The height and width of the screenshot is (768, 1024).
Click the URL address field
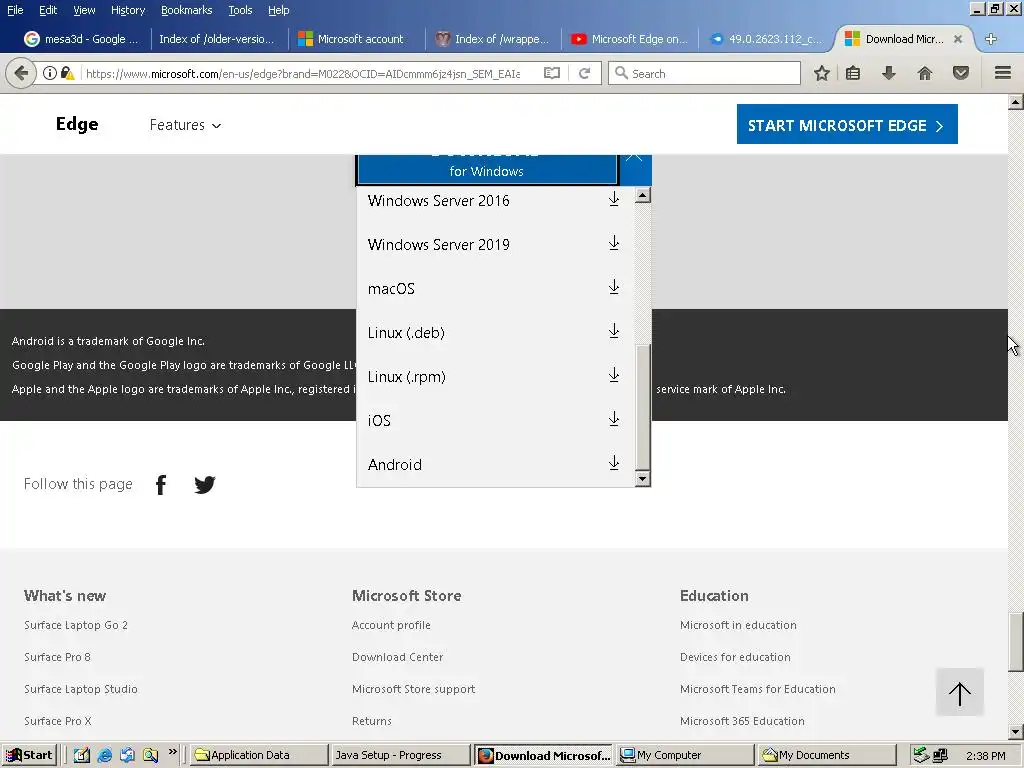click(x=303, y=74)
